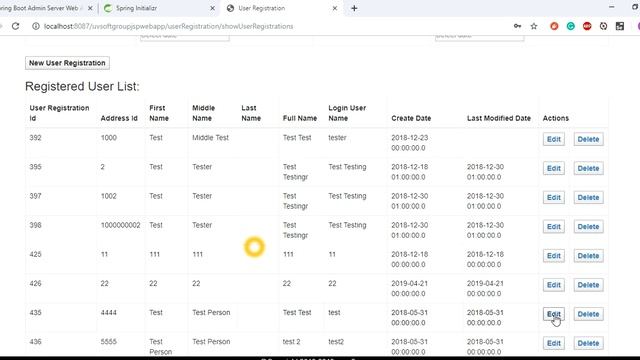Image resolution: width=640 pixels, height=360 pixels.
Task: Click the rightmost dark square extension icon
Action: [620, 26]
